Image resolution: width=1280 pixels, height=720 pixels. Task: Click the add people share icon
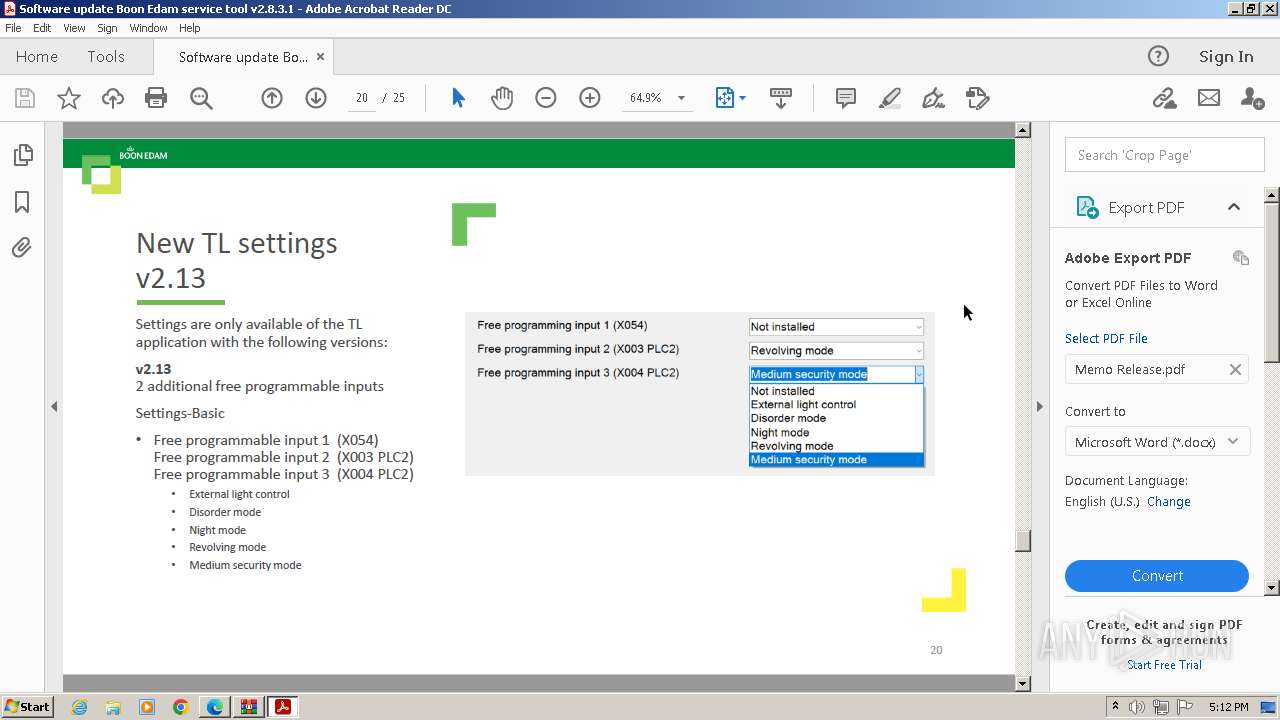1252,98
